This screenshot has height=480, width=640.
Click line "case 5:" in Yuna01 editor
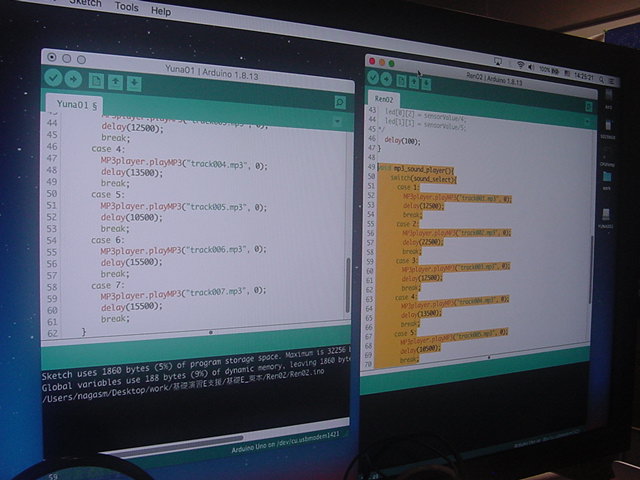coord(108,195)
